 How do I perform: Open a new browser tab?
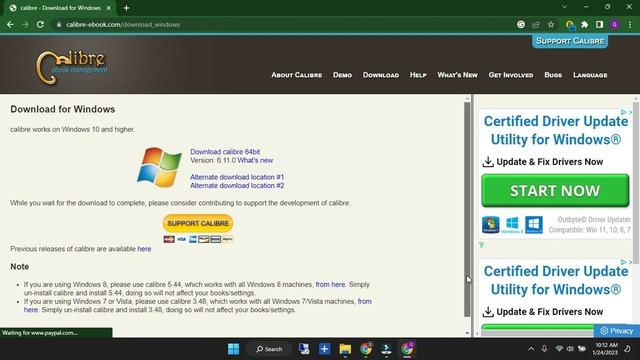click(x=126, y=8)
